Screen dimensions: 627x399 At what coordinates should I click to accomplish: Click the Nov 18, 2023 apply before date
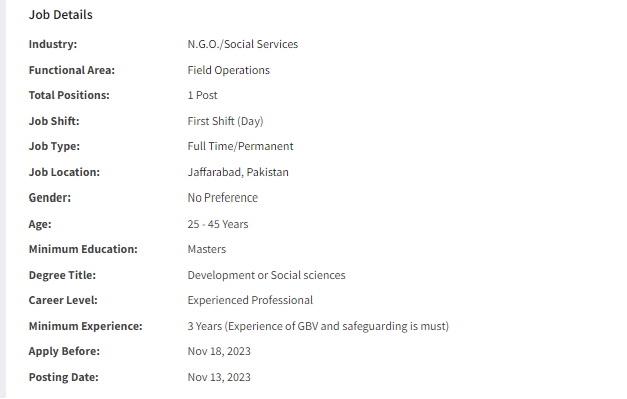pyautogui.click(x=219, y=351)
